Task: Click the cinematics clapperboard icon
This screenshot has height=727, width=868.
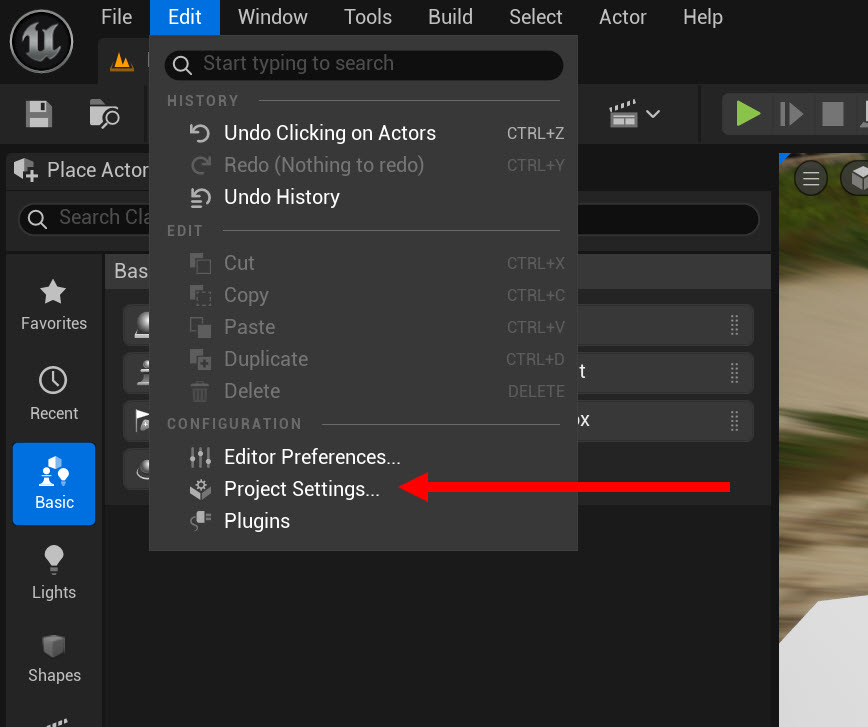Action: pyautogui.click(x=623, y=114)
